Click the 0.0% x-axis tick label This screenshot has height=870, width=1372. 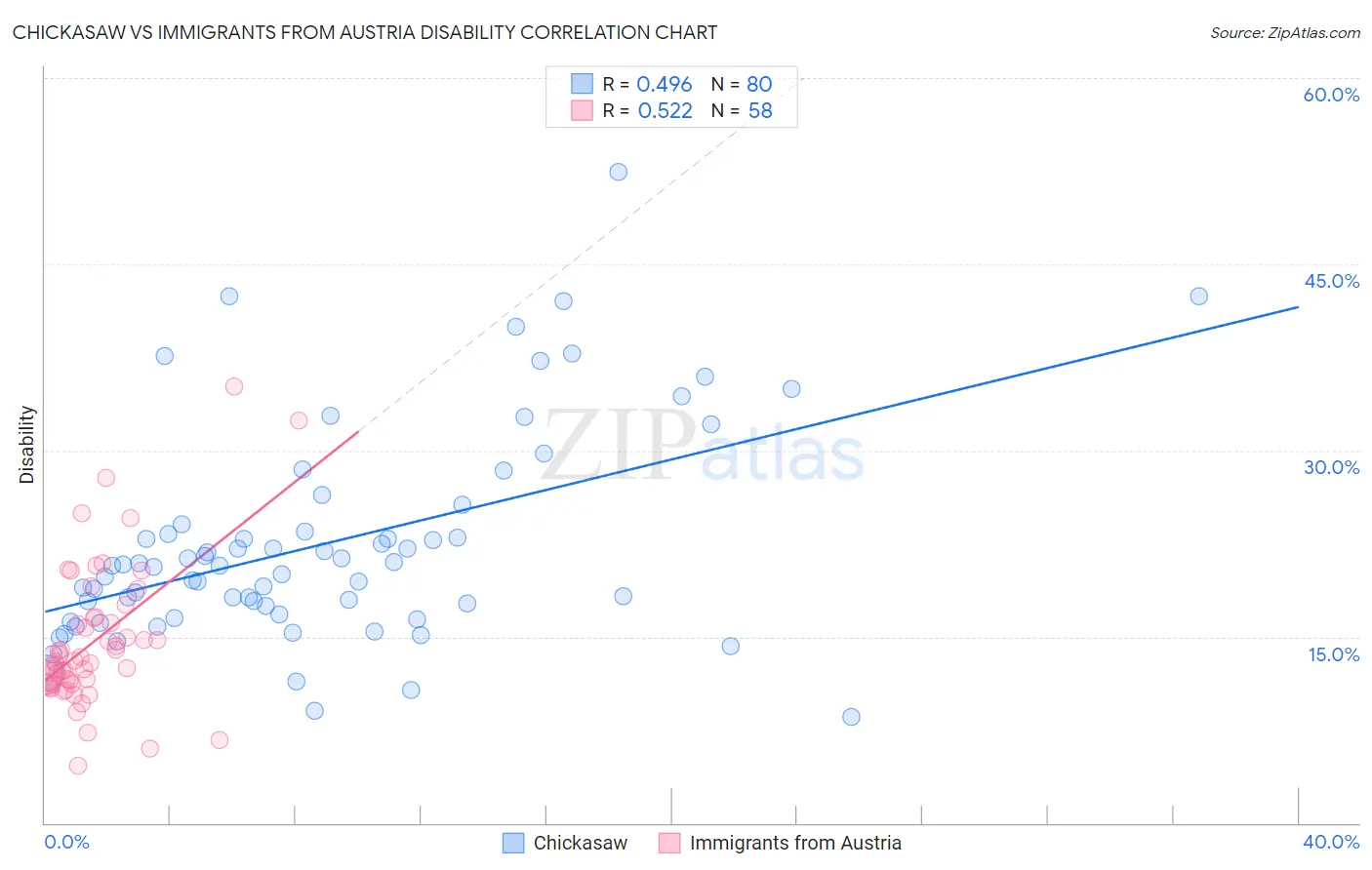(x=66, y=842)
